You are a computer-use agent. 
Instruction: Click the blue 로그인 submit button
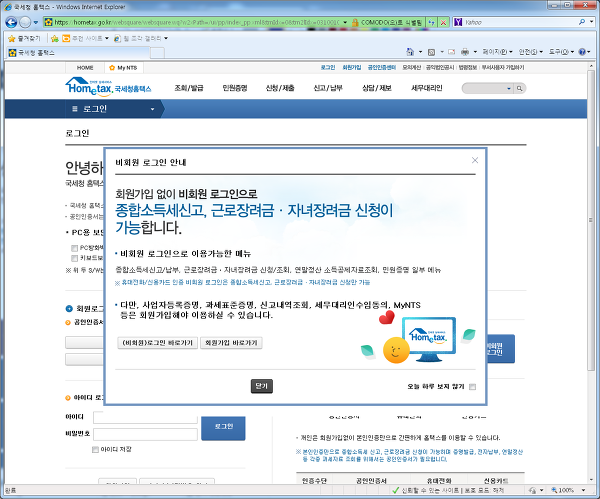(223, 428)
